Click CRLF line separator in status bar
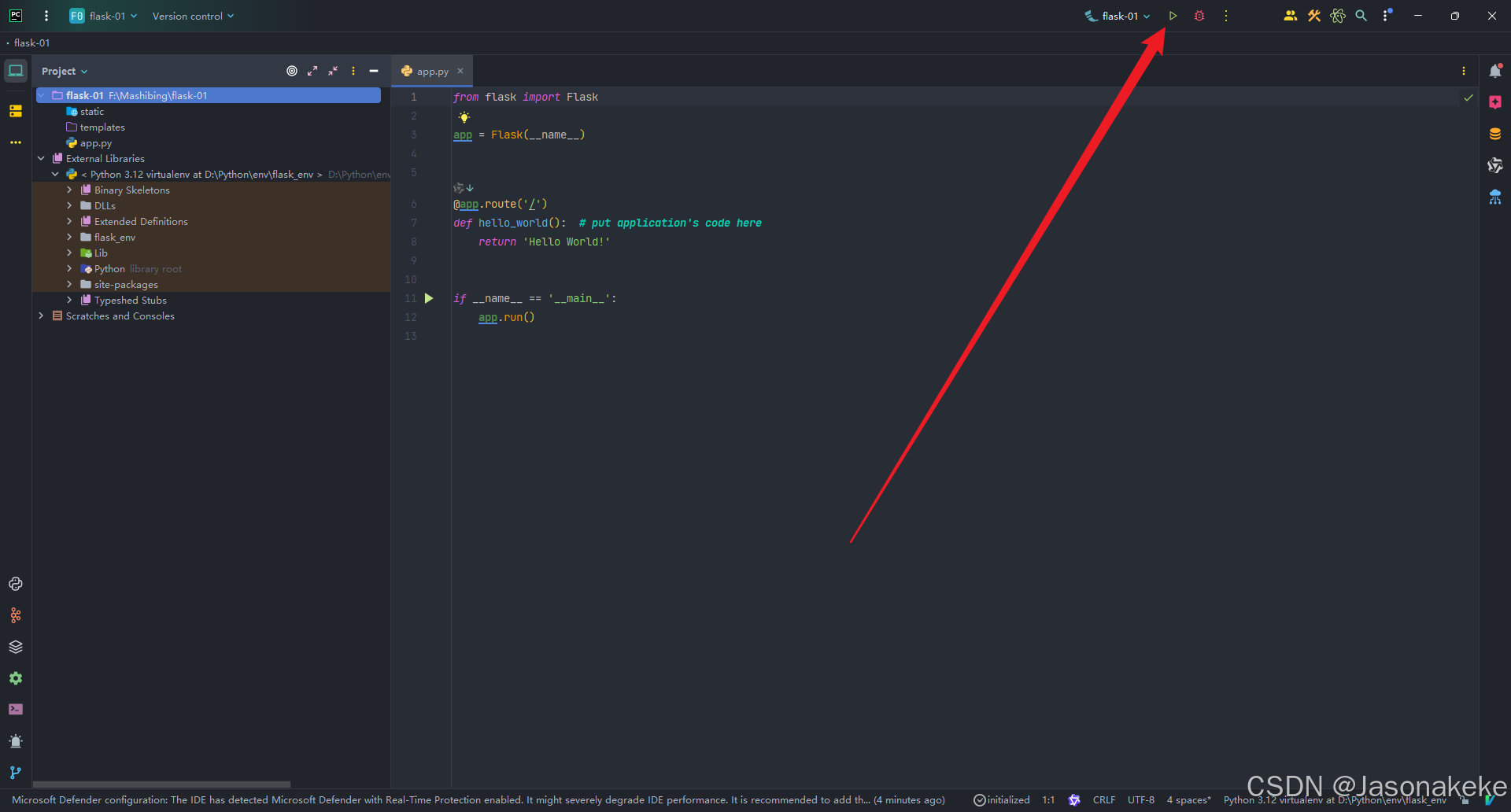Viewport: 1511px width, 812px height. point(1104,799)
